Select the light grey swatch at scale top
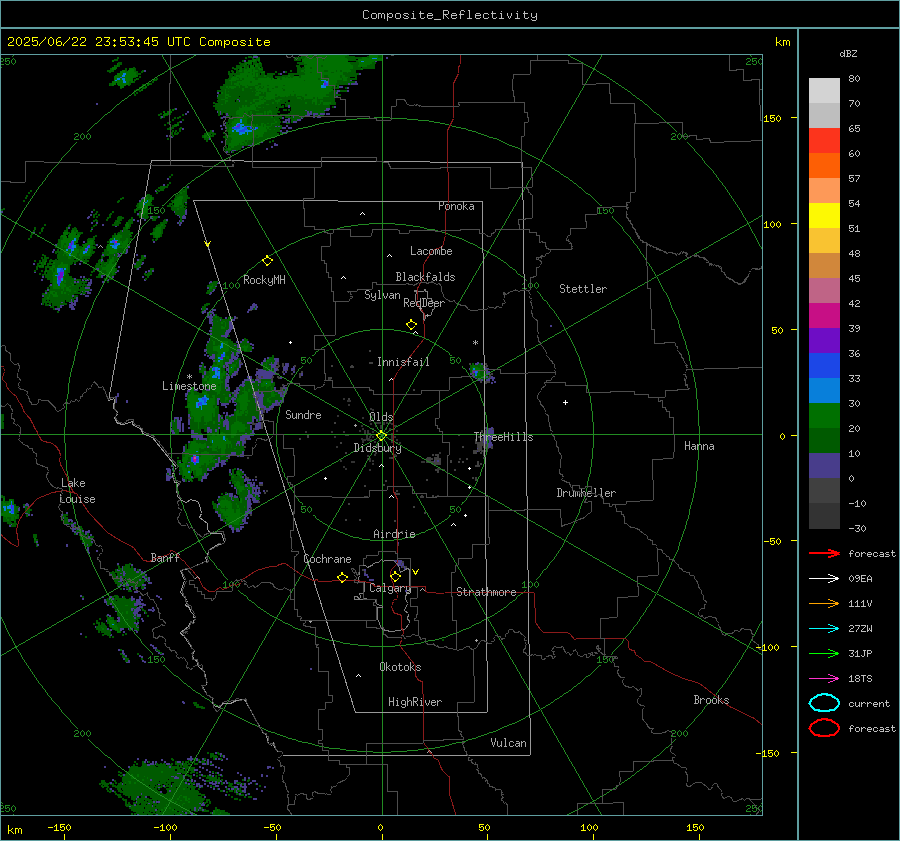The width and height of the screenshot is (900, 841). coord(824,91)
